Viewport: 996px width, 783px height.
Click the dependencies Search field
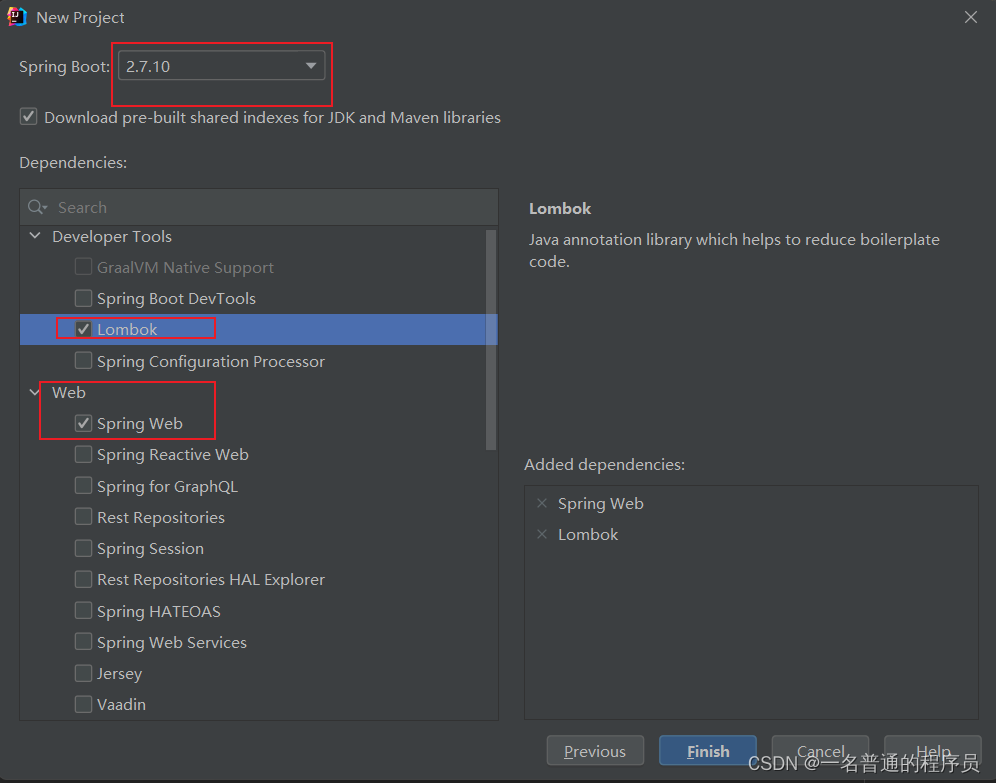[x=259, y=207]
